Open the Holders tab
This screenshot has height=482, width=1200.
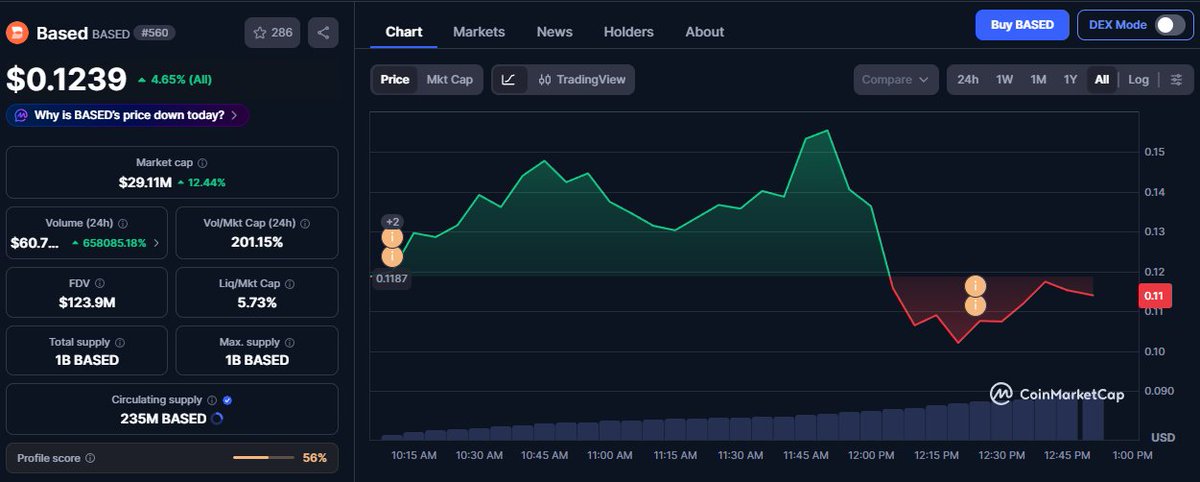[629, 32]
